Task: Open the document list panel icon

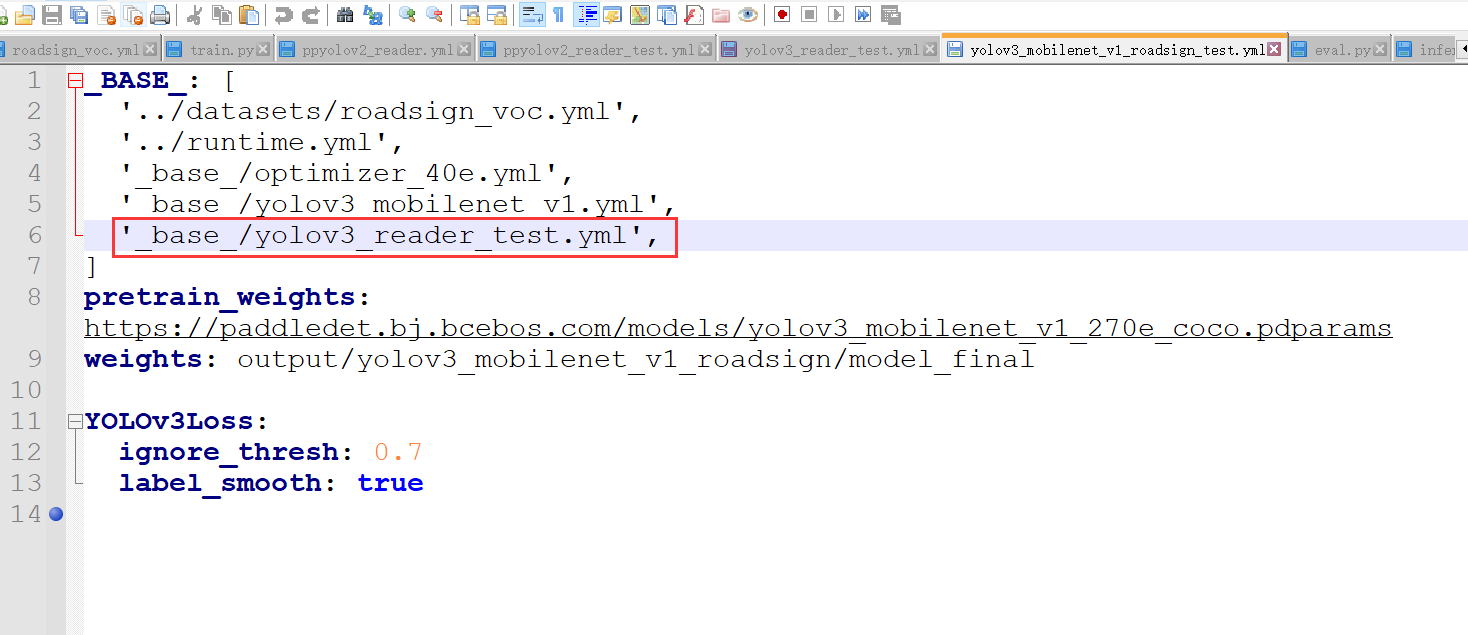Action: [667, 15]
